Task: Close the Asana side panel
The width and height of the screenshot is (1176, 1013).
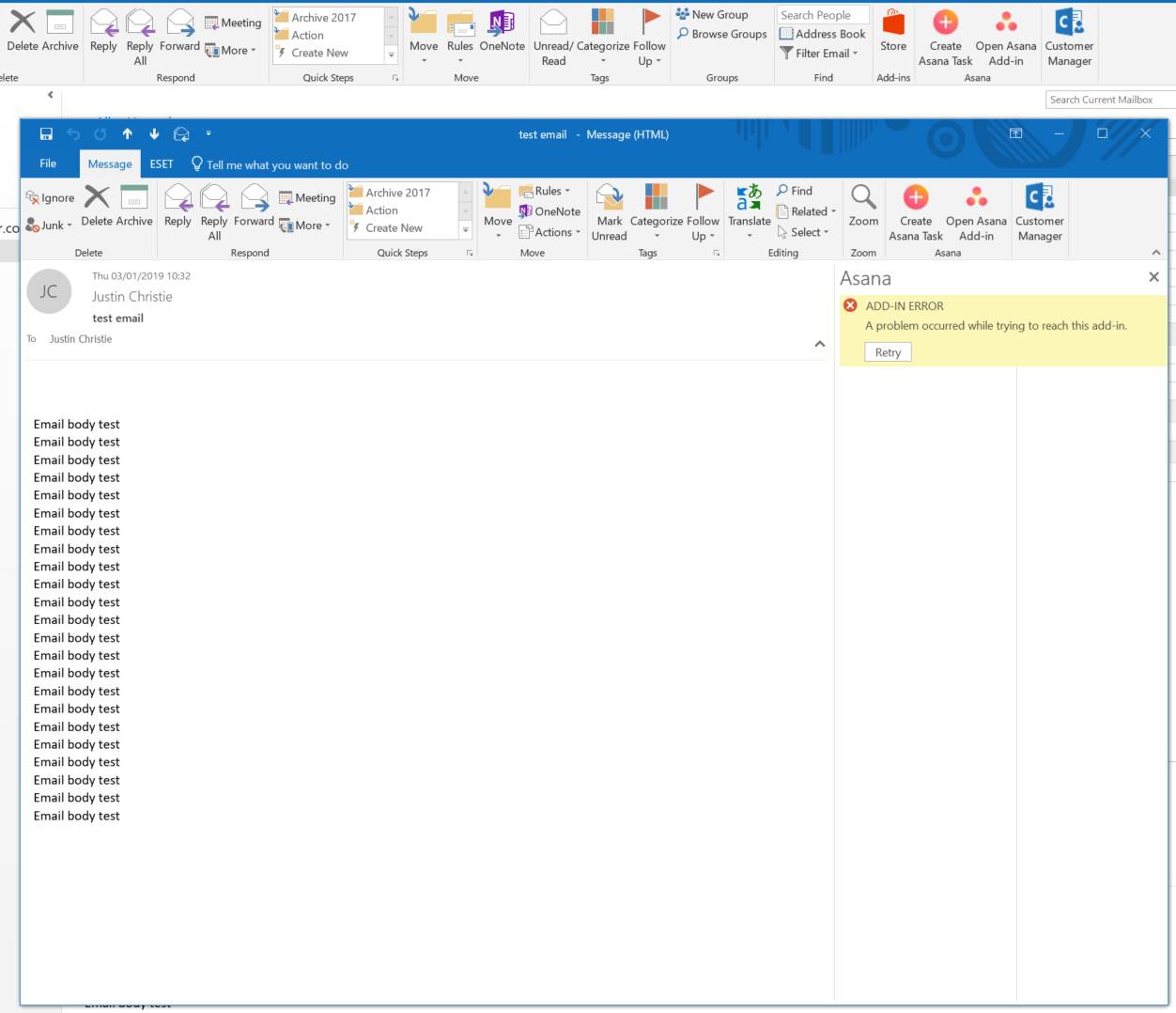Action: (1153, 277)
